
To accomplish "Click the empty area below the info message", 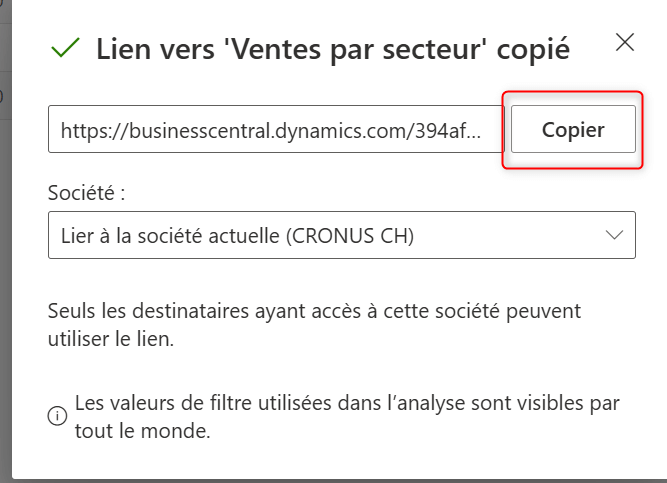I will (x=340, y=462).
